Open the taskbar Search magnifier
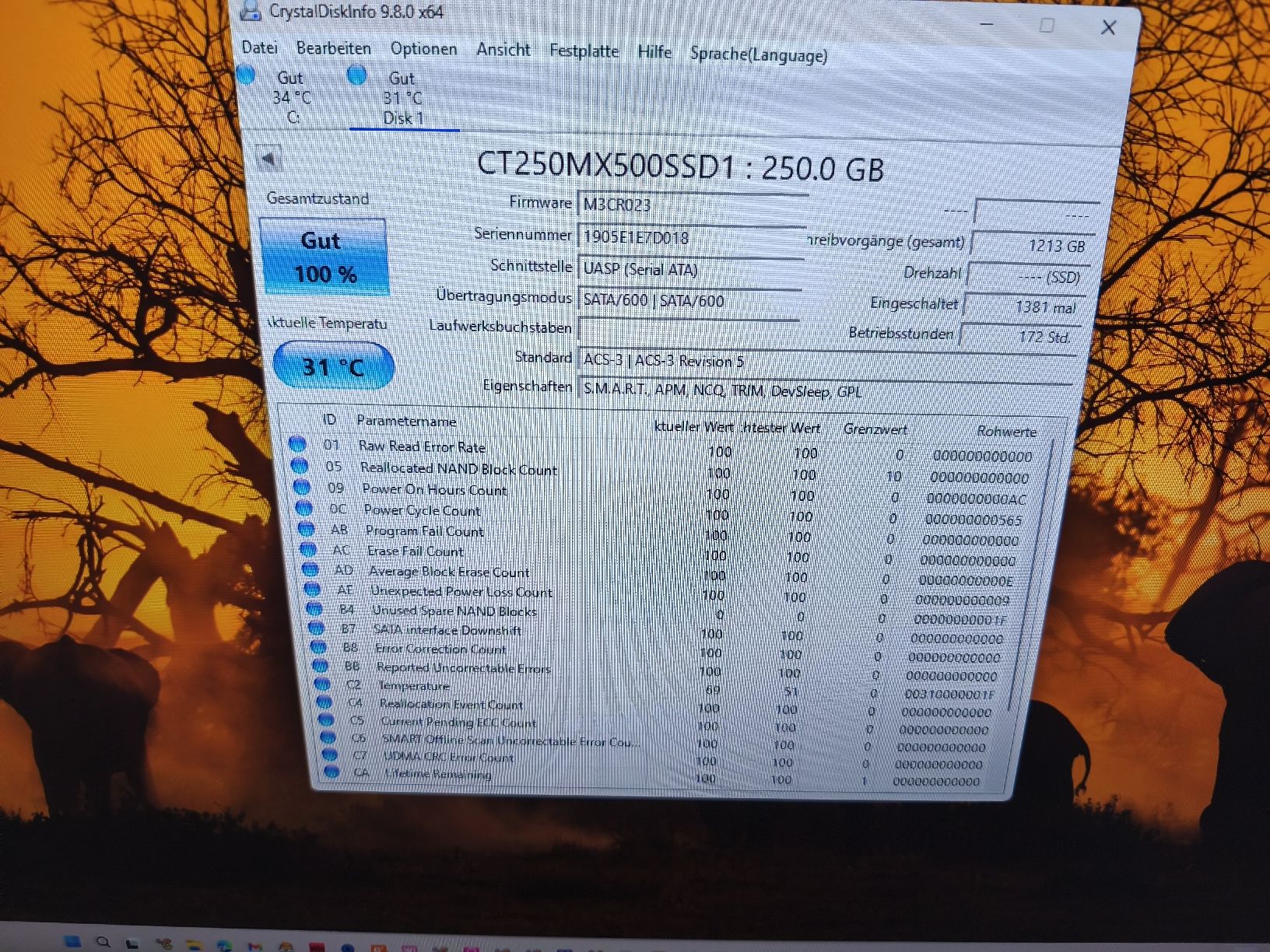 103,942
